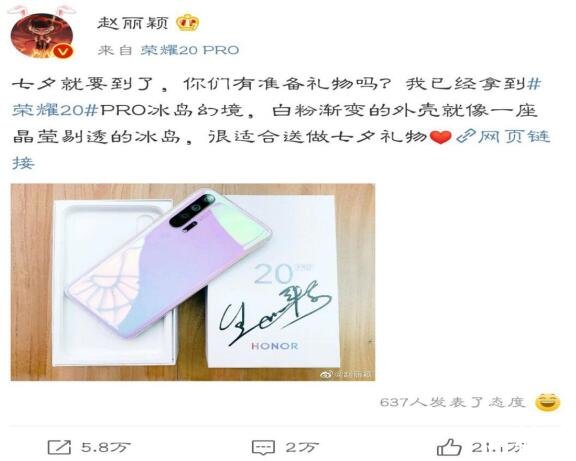Open the poster's round avatar picture
This screenshot has width=576, height=461.
[x=42, y=36]
